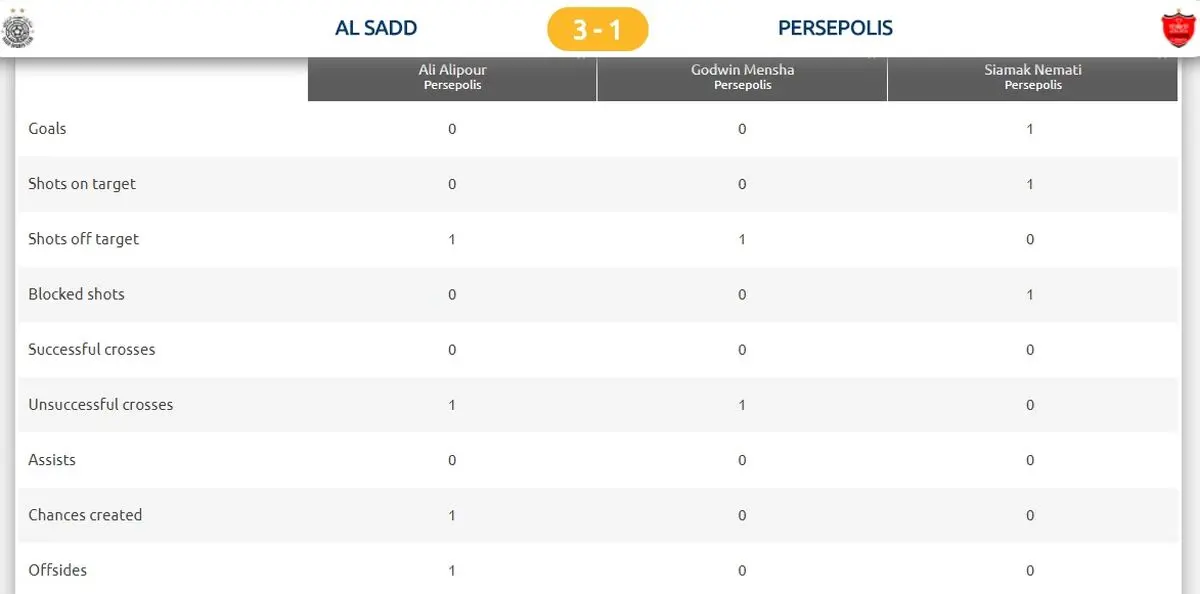This screenshot has height=594, width=1200.
Task: Click the Blocked shots row label
Action: 76,294
